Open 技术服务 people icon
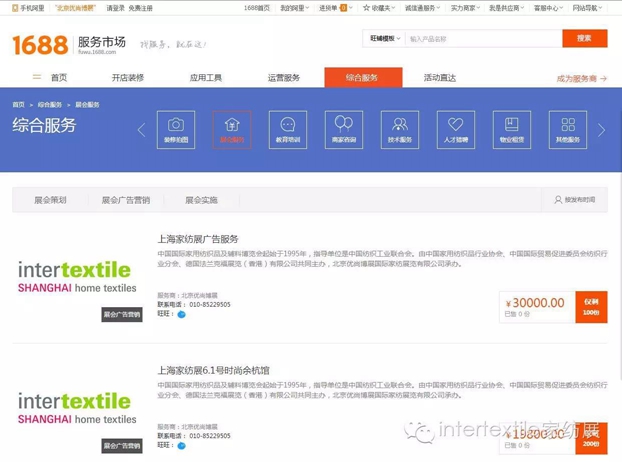Image resolution: width=622 pixels, height=462 pixels. click(400, 129)
